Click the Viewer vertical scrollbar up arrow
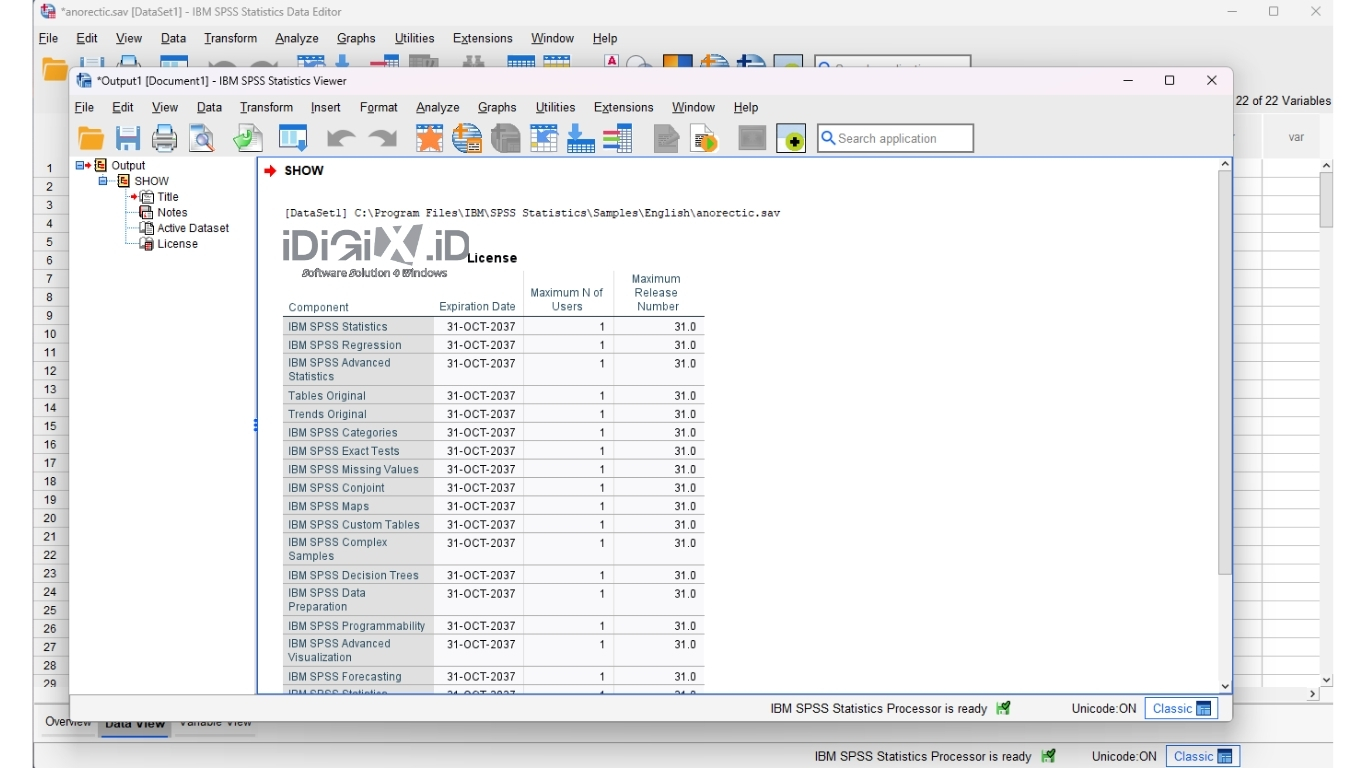Screen dimensions: 1366x768 coord(1225,164)
